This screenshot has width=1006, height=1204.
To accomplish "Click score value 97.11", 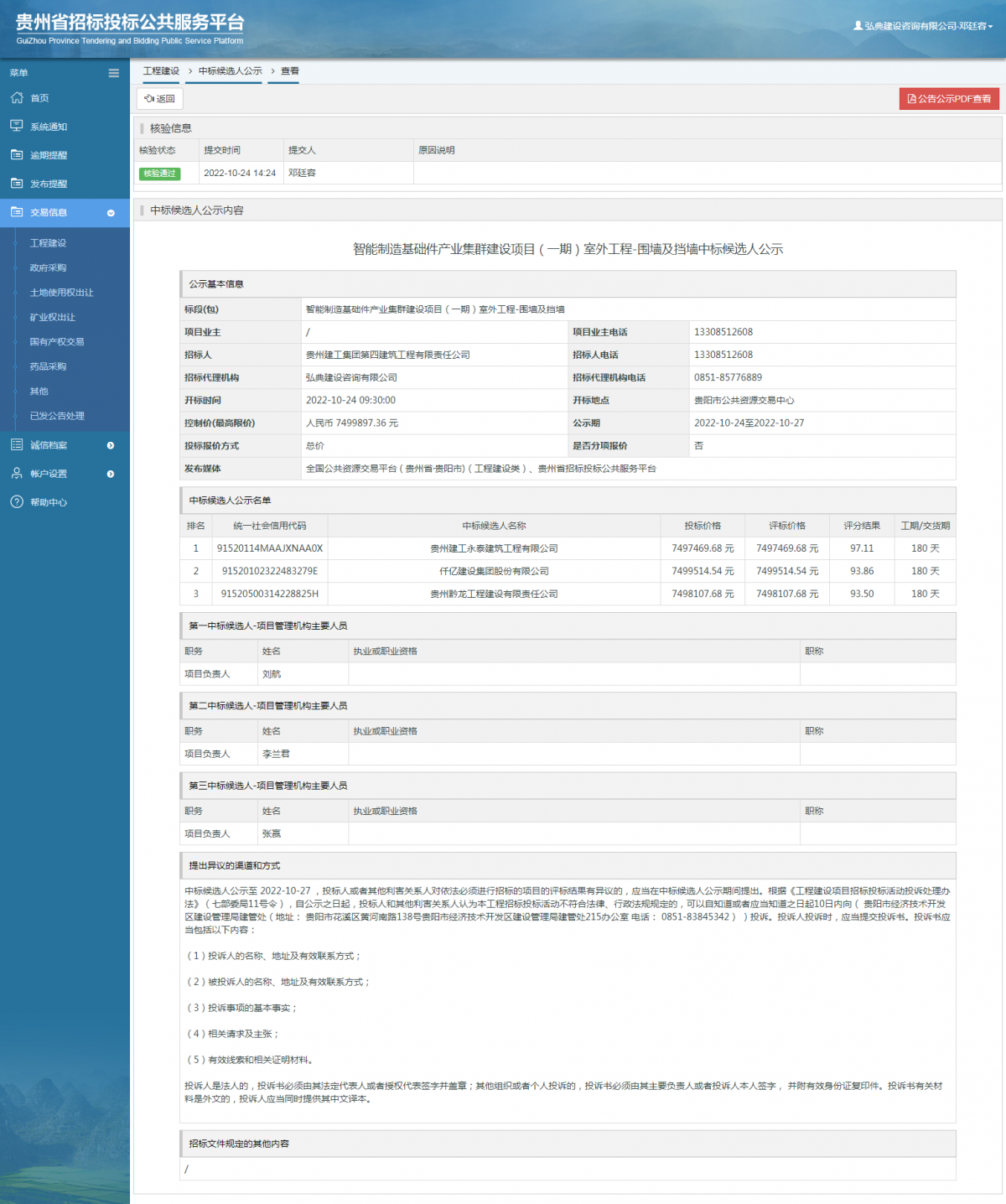I will tap(862, 548).
